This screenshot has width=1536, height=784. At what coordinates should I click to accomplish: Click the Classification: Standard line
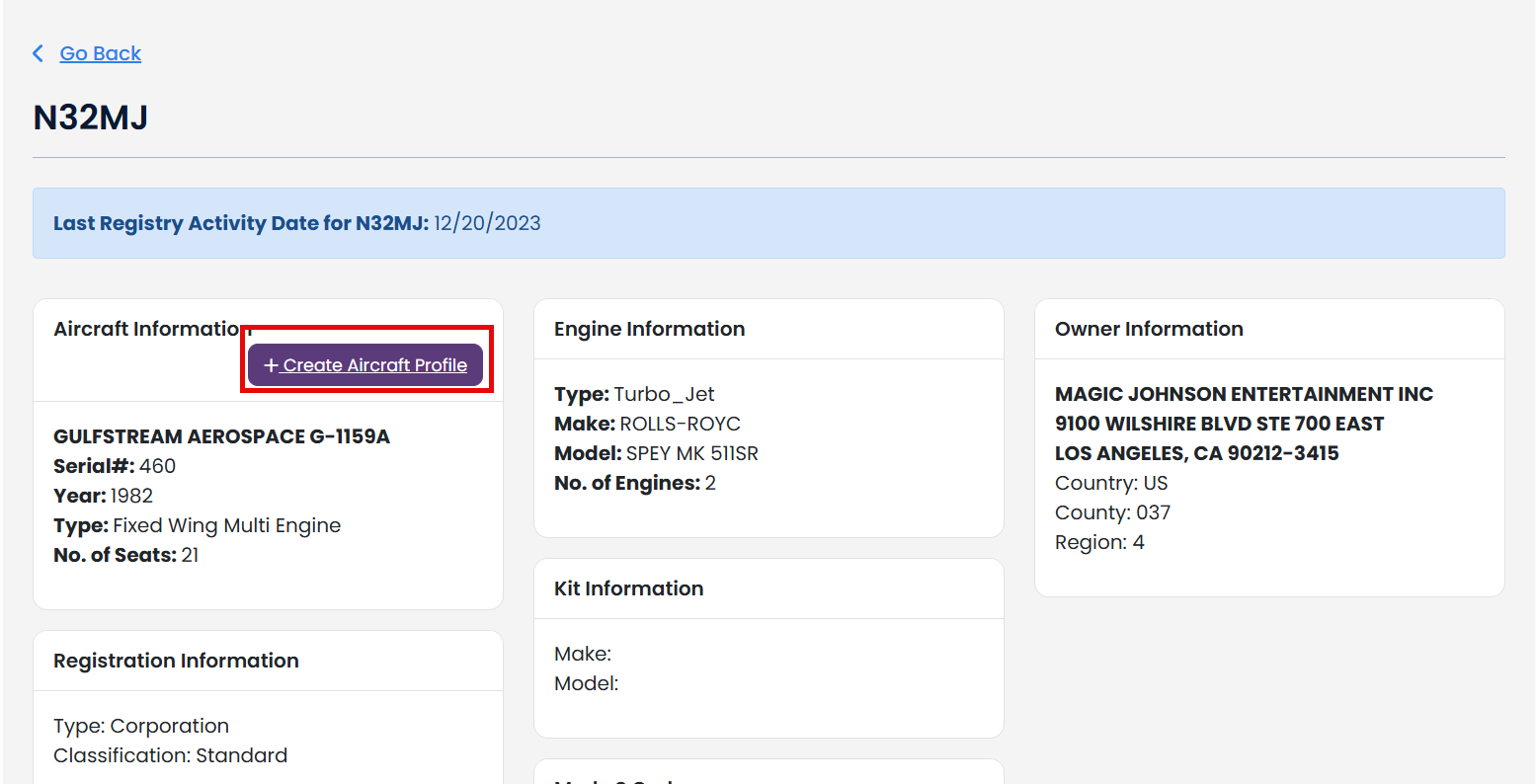pyautogui.click(x=171, y=755)
